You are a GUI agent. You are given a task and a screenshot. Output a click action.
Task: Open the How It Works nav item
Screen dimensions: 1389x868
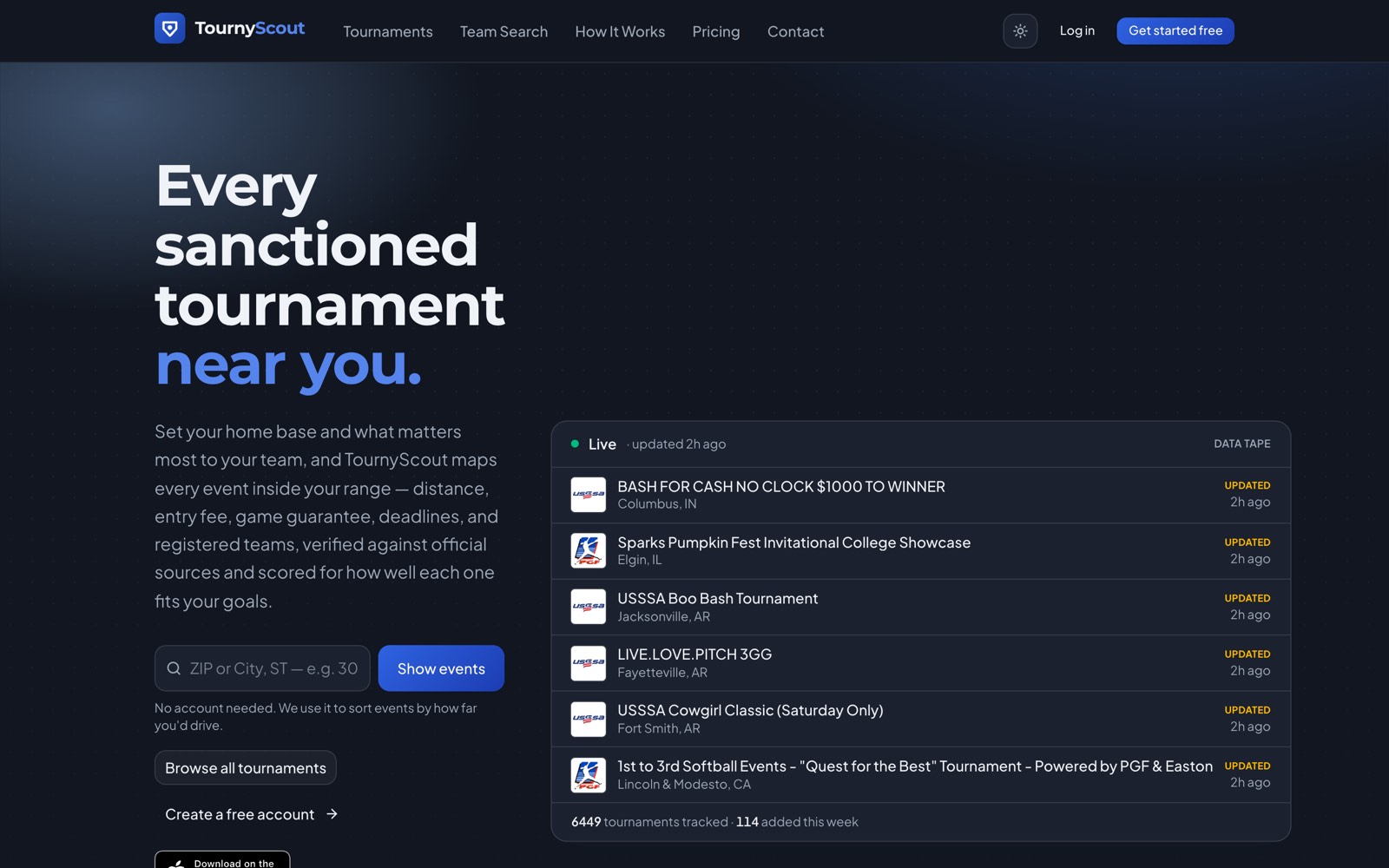click(620, 31)
